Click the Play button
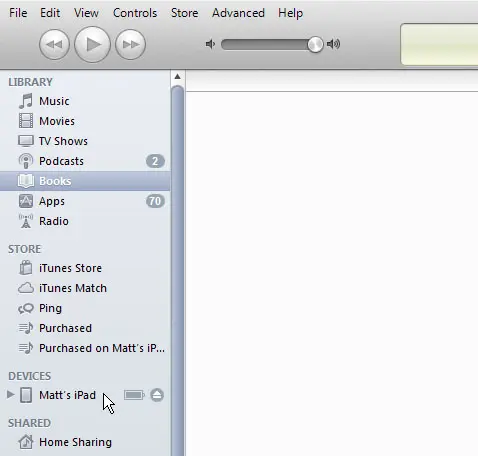This screenshot has width=478, height=456. coord(92,44)
